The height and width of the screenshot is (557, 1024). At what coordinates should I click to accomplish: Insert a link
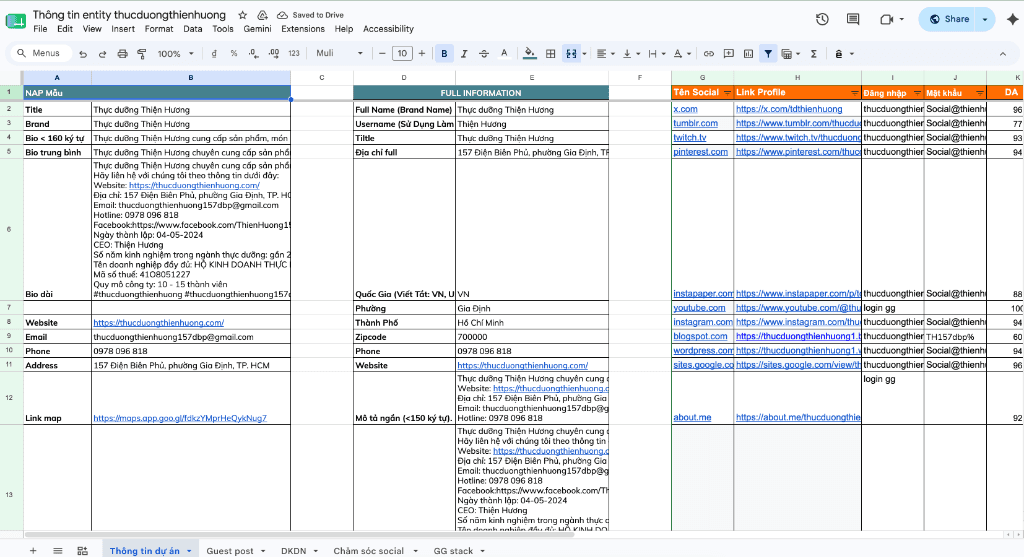pos(709,54)
